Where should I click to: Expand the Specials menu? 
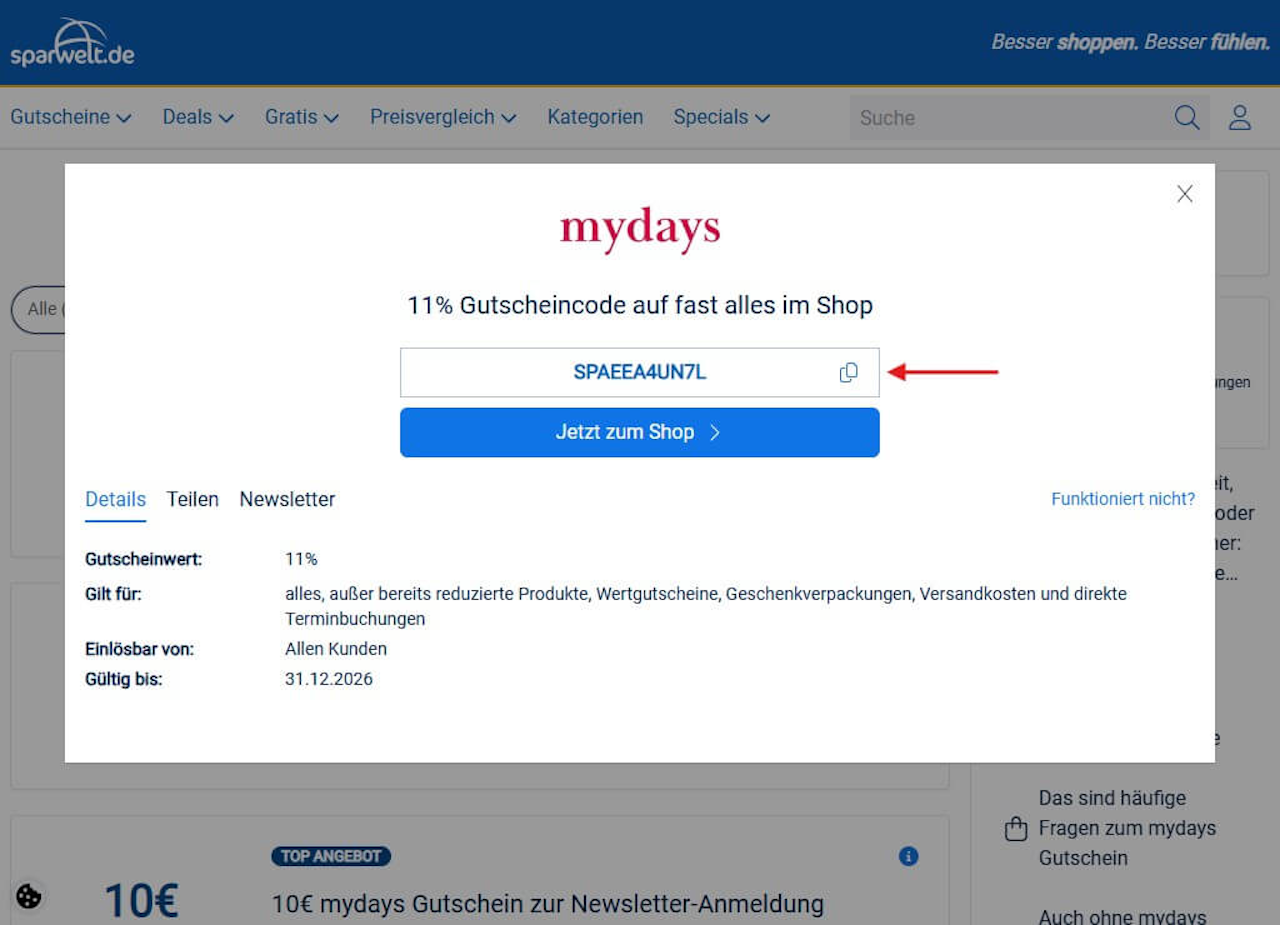(x=722, y=117)
